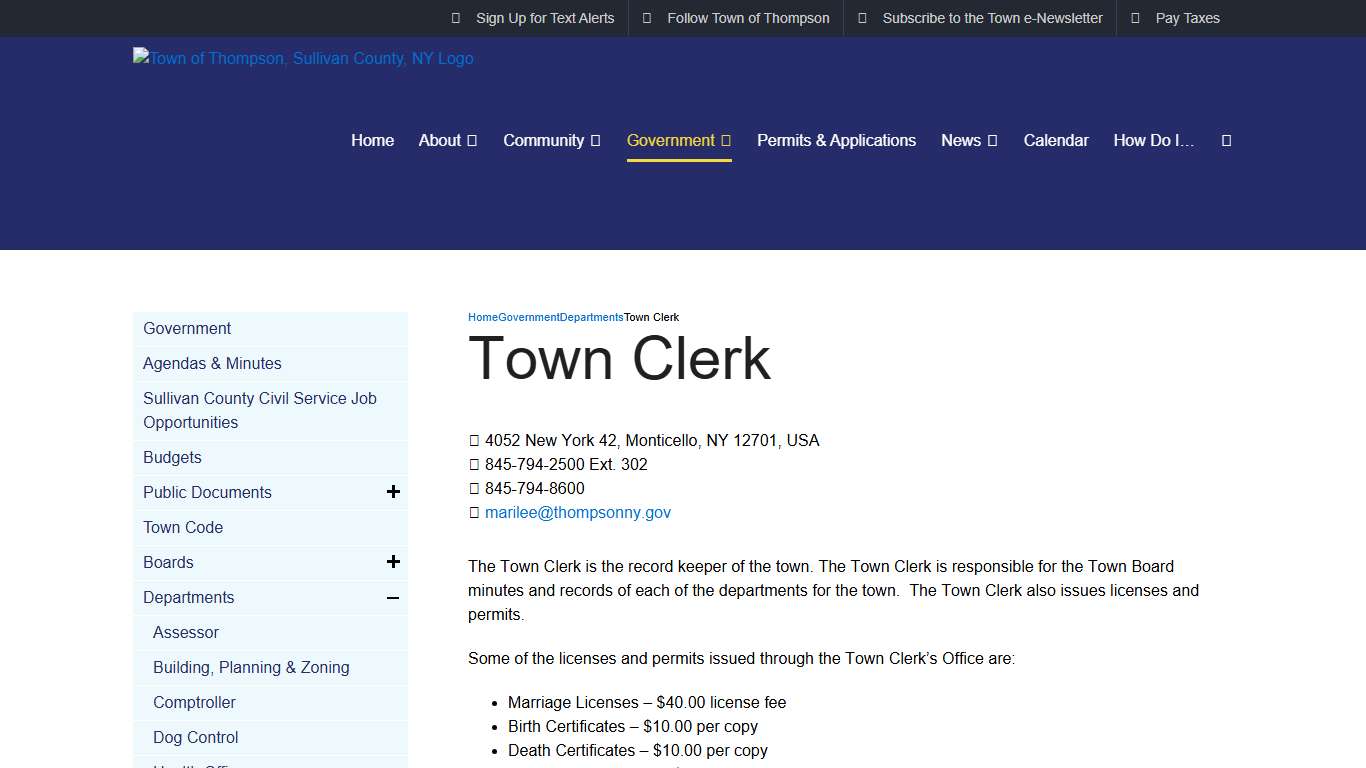This screenshot has height=768, width=1366.
Task: Collapse the Departments section
Action: 393,597
